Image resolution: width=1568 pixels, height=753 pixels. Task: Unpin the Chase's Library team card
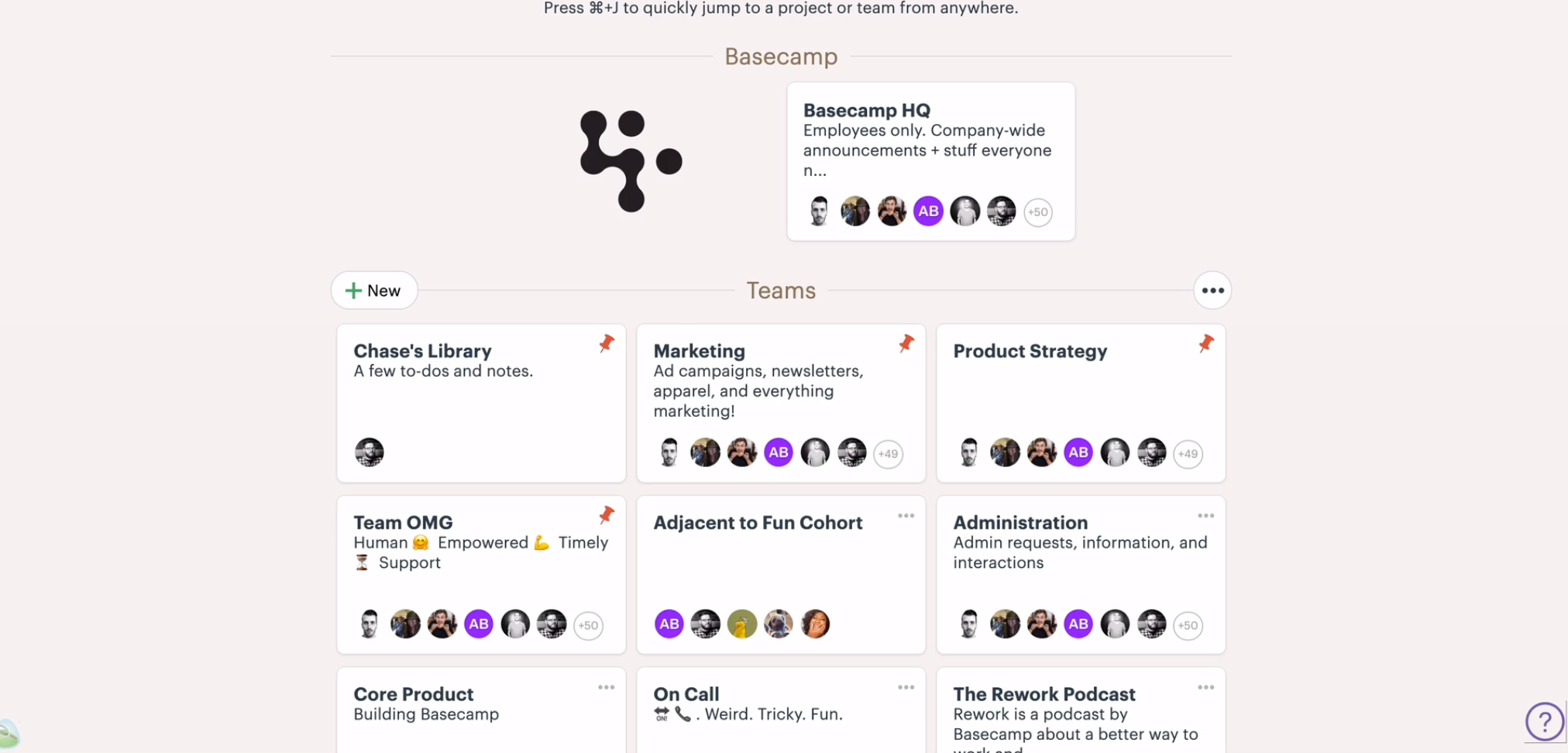point(607,343)
